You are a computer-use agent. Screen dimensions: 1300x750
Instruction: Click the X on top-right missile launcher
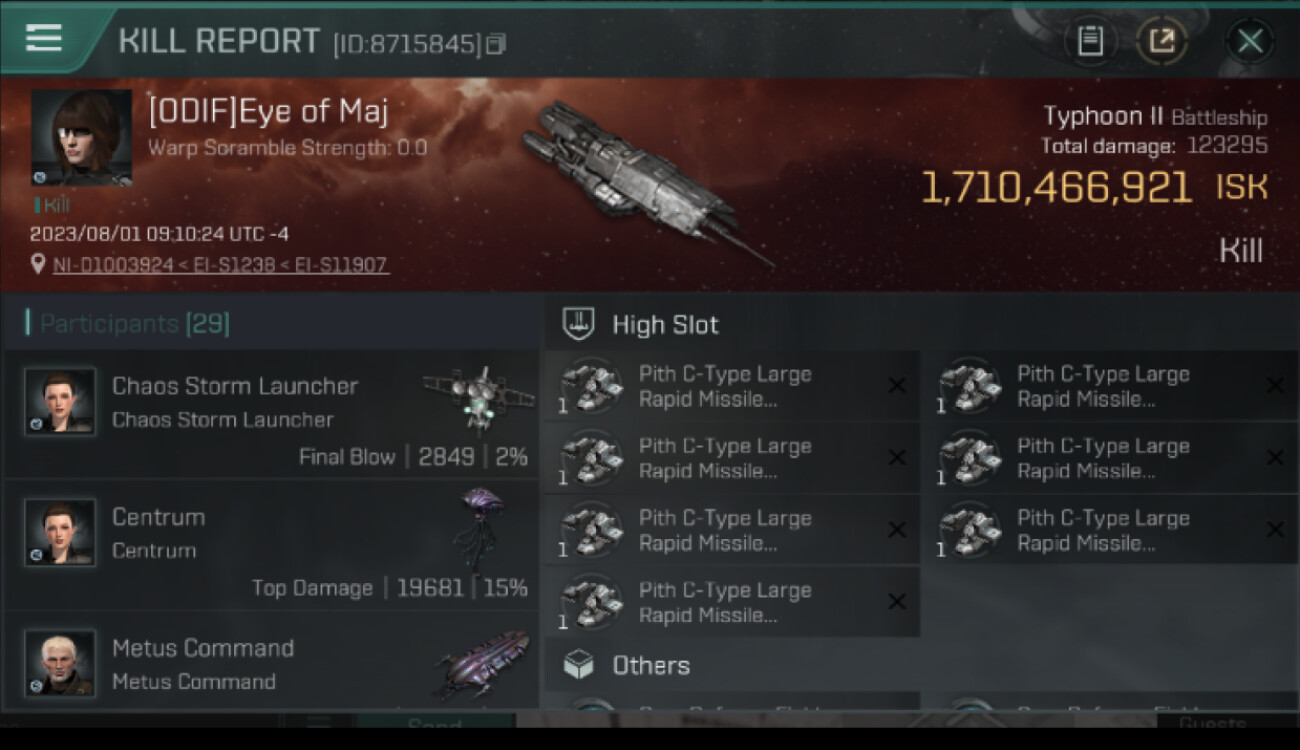coord(1274,386)
